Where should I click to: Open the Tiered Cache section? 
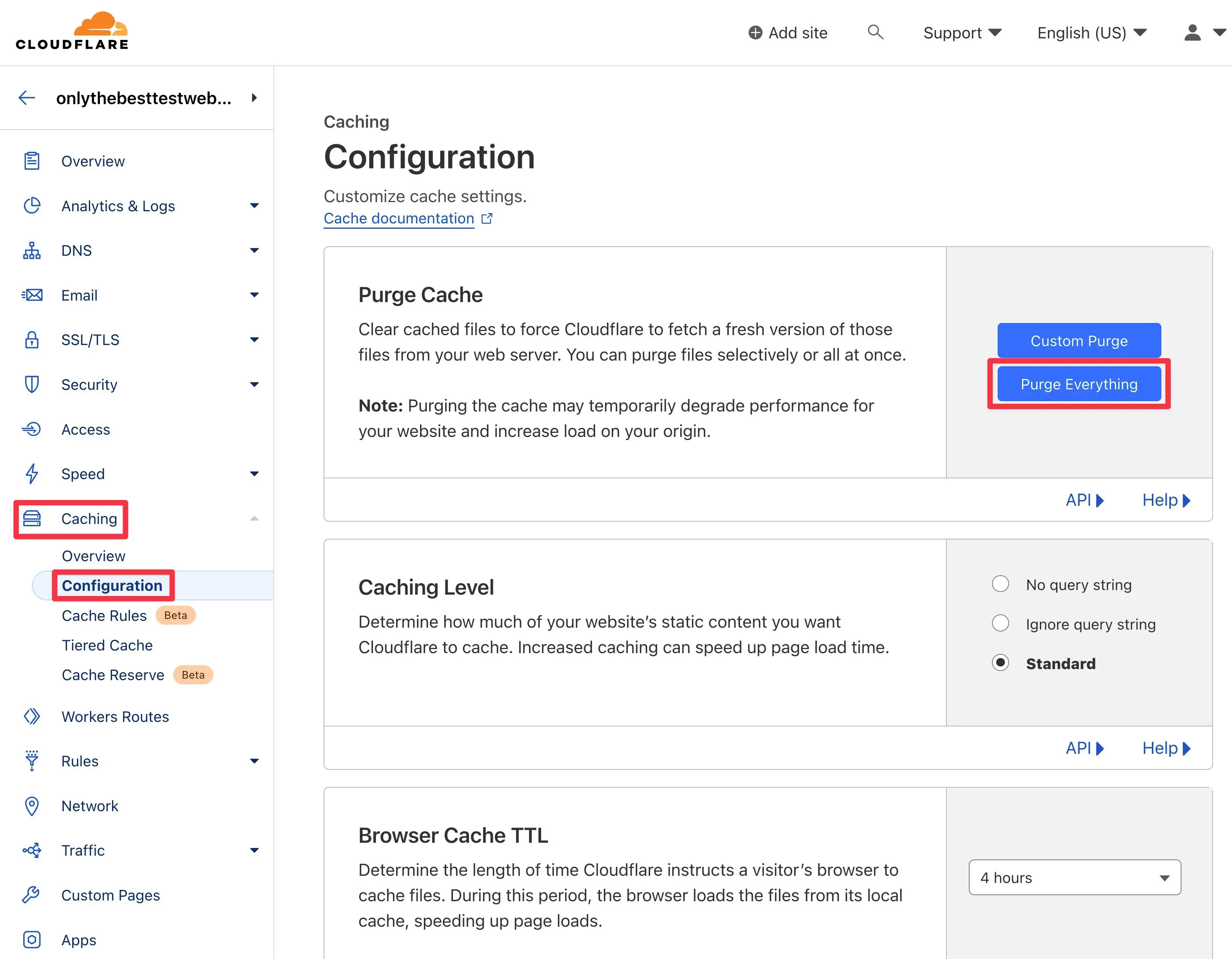[107, 645]
